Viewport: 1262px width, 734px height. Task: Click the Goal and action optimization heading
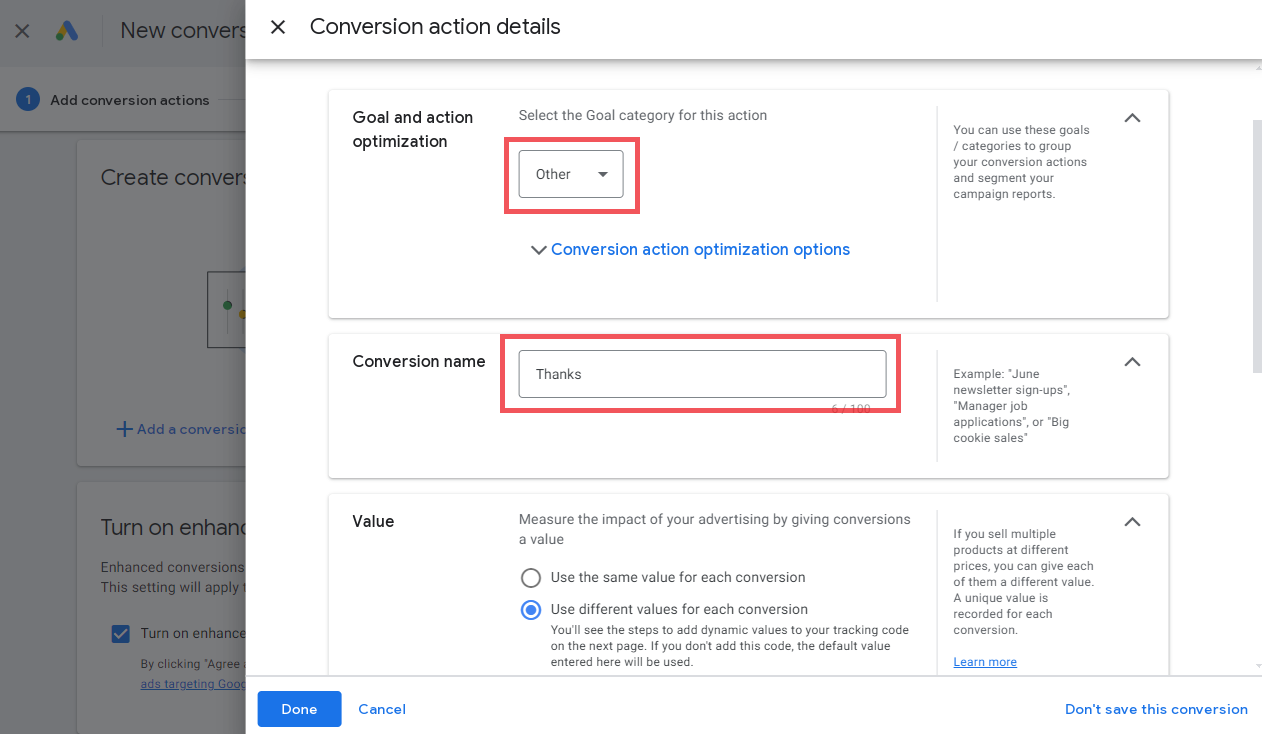pos(413,130)
